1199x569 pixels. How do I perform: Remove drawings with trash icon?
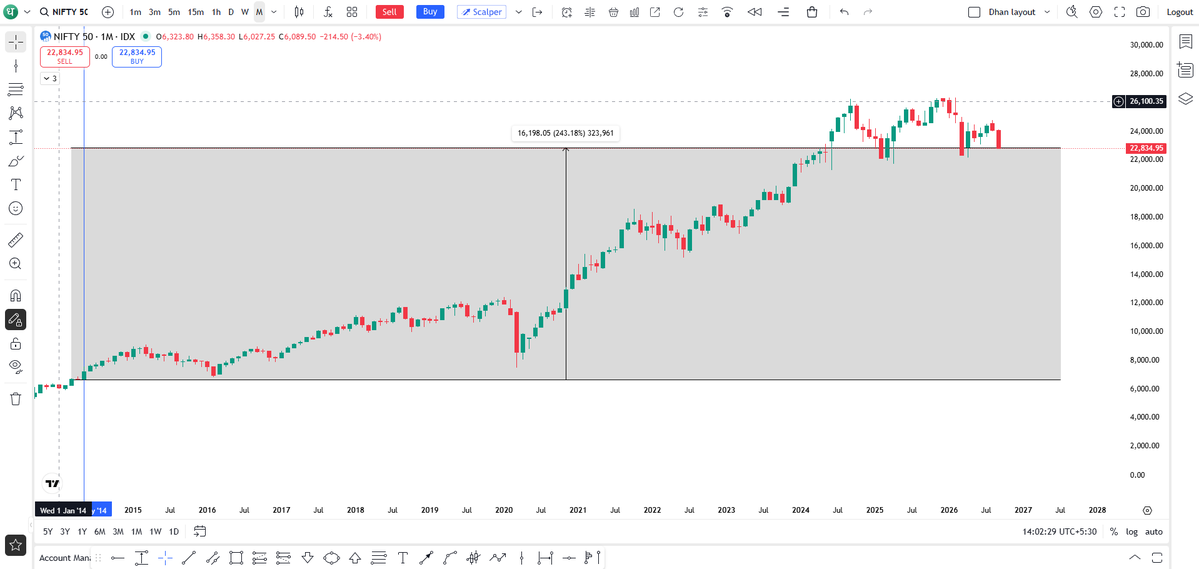point(15,398)
